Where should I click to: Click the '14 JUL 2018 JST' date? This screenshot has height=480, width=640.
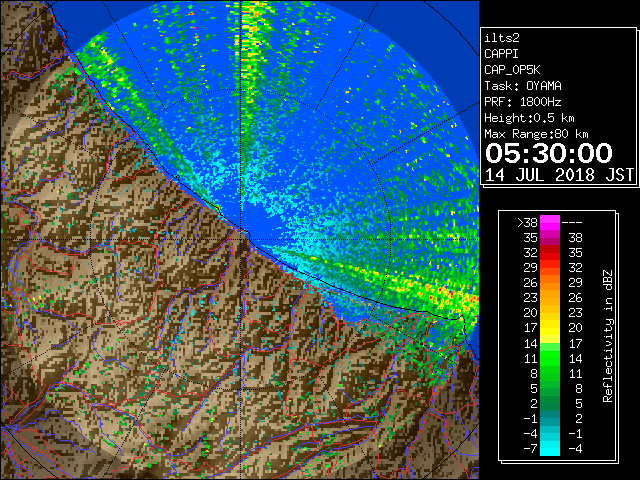pyautogui.click(x=559, y=175)
